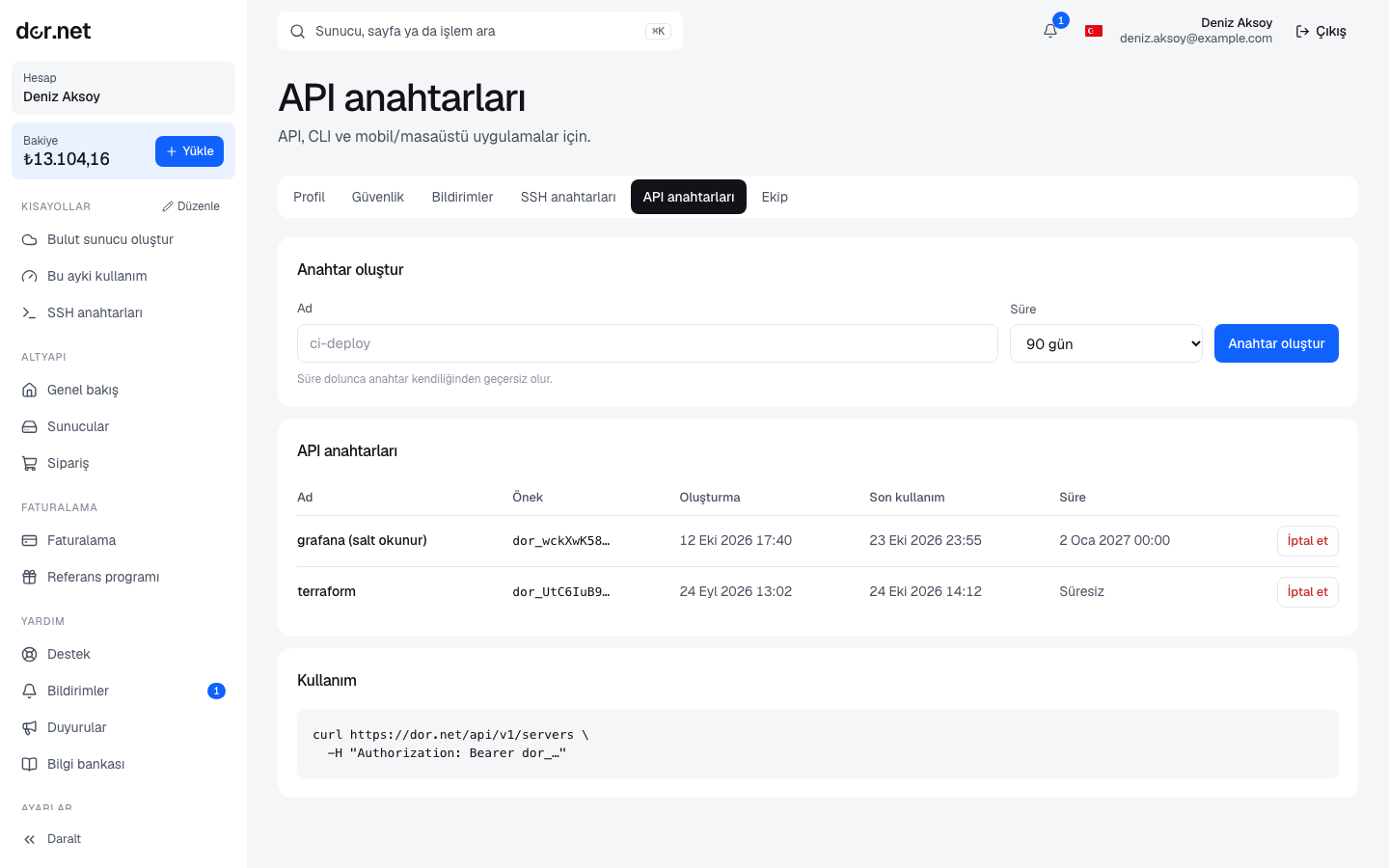Click the search magnifier icon
This screenshot has height=868, width=1389.
298,31
